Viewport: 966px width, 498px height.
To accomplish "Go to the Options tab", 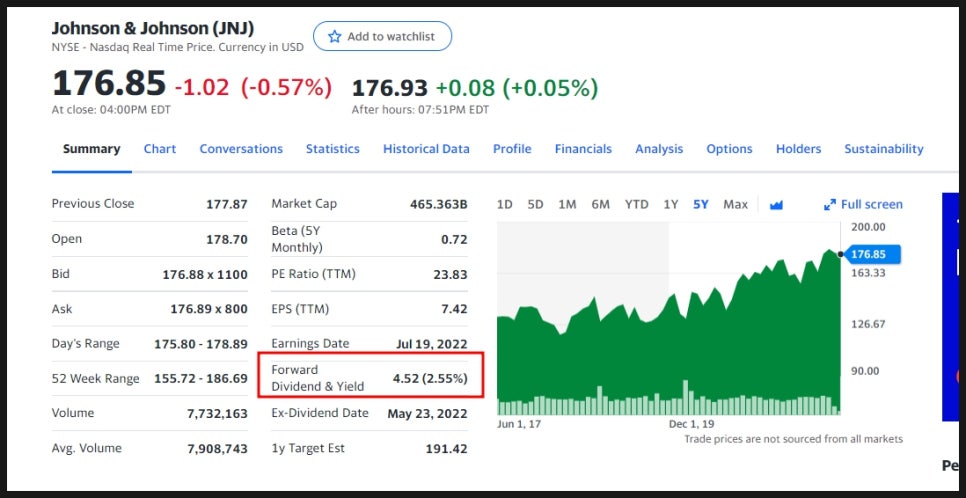I will pyautogui.click(x=729, y=149).
